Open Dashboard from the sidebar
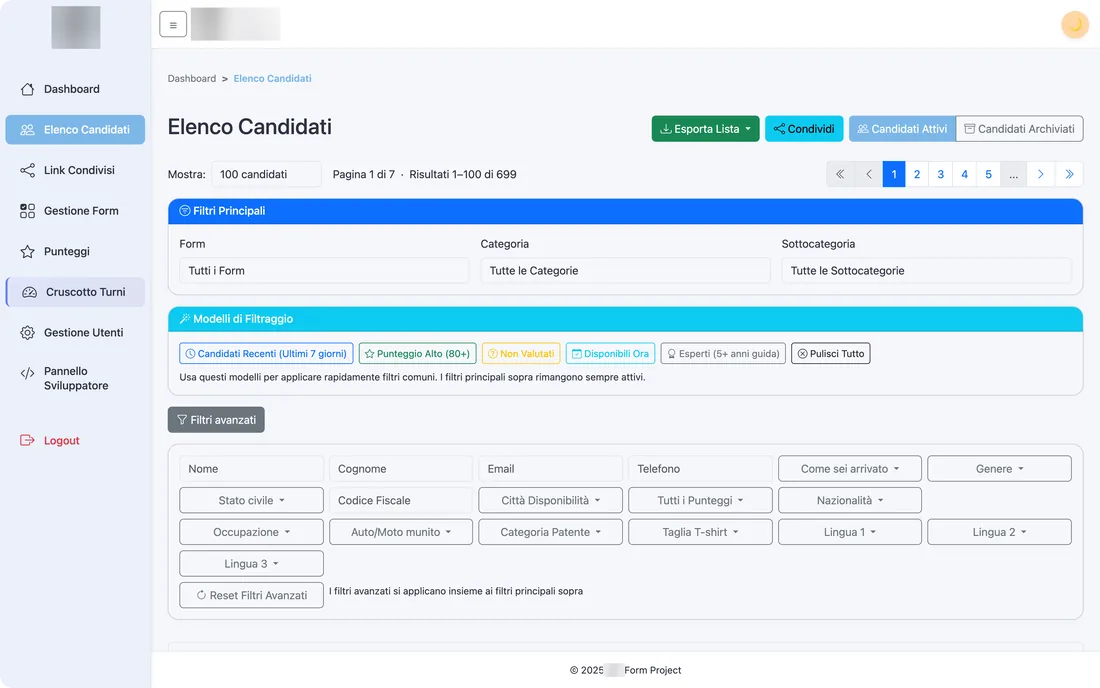 (75, 89)
